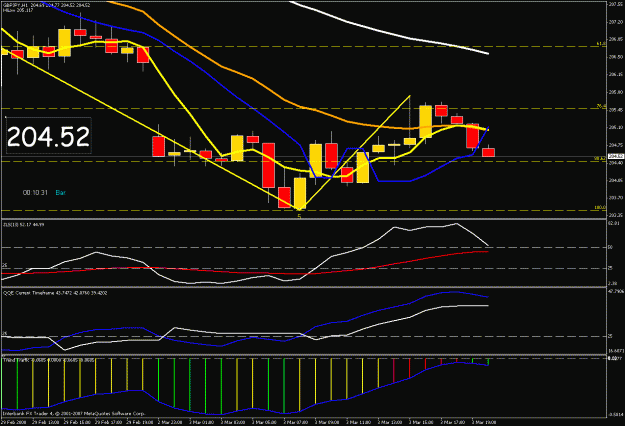This screenshot has width=625, height=426.
Task: Click the '29 Feb 19:00' time axis label
Action: coord(139,422)
